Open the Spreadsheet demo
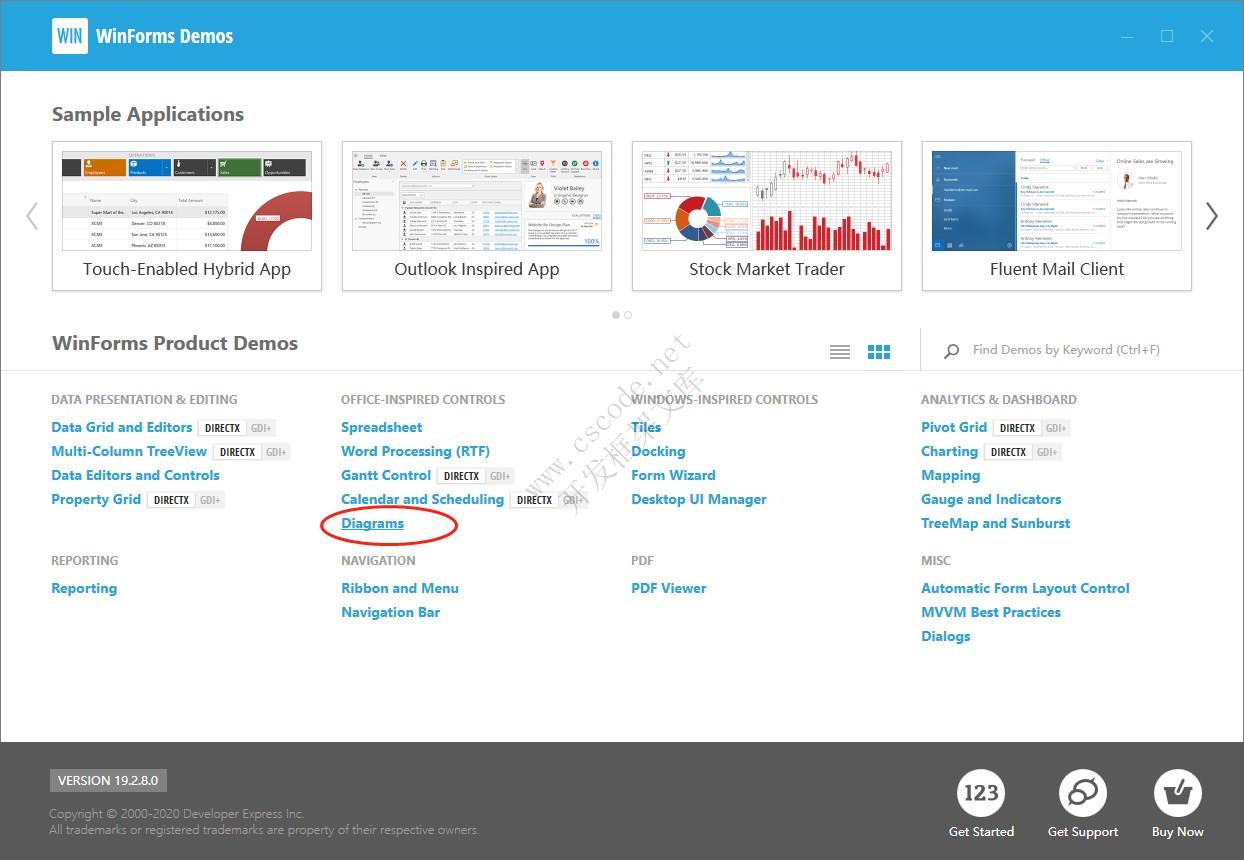The height and width of the screenshot is (860, 1244). (381, 427)
